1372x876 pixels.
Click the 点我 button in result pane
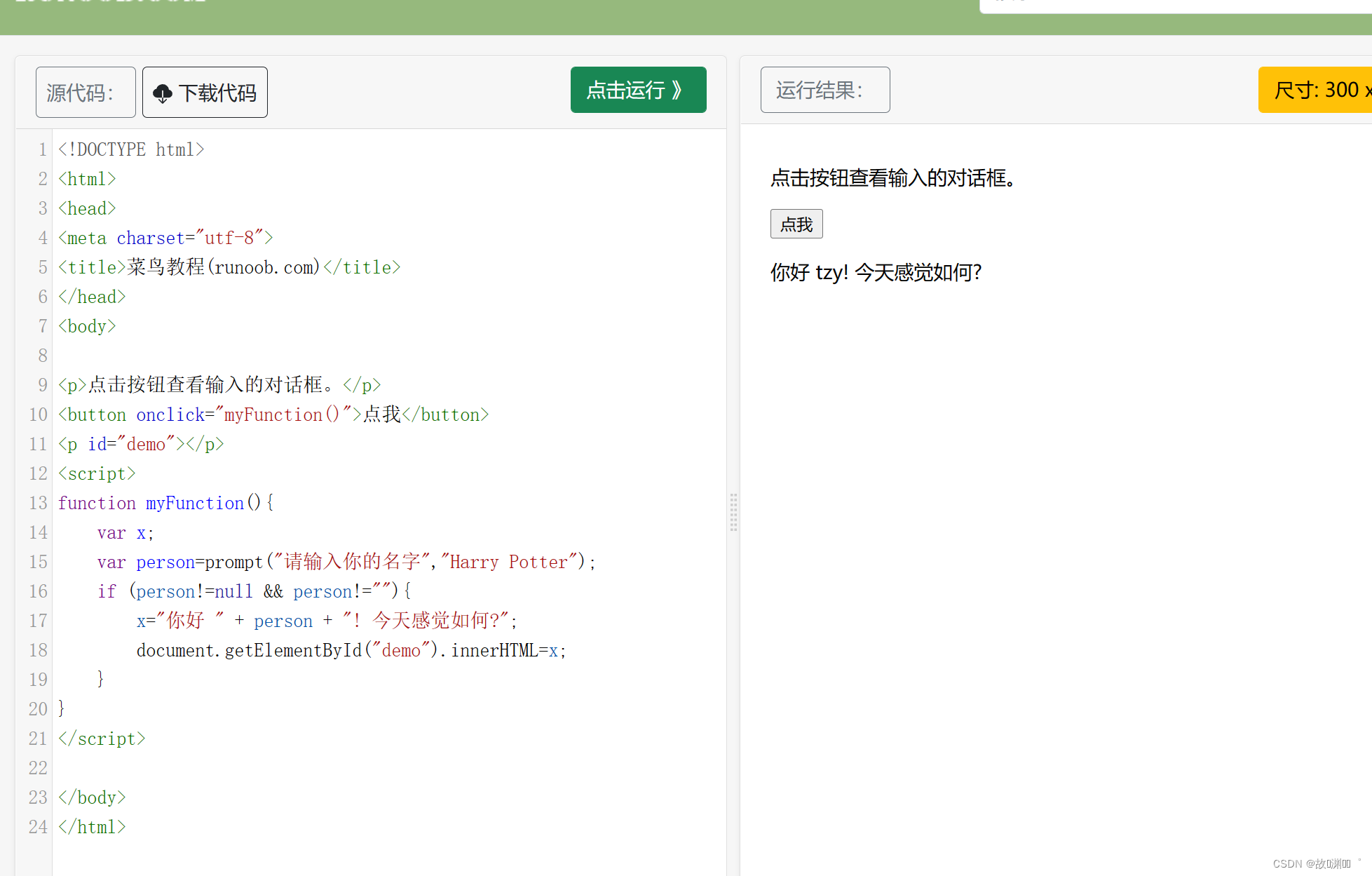pyautogui.click(x=796, y=224)
